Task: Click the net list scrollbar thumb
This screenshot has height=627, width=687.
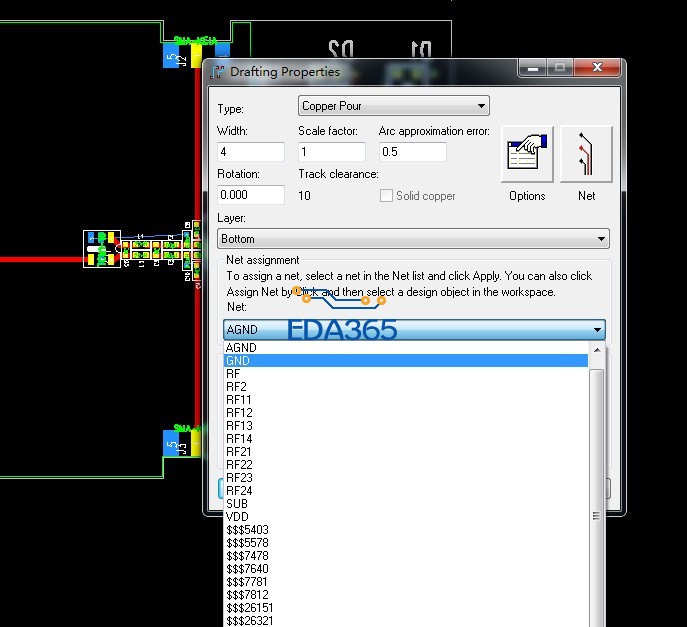Action: point(596,498)
